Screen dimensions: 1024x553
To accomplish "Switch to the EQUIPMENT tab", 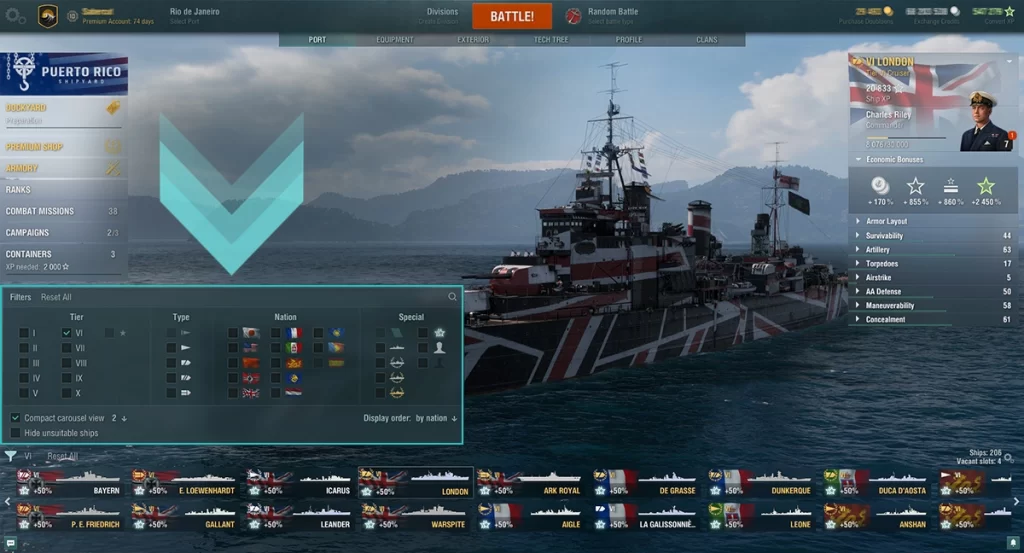I will 394,40.
